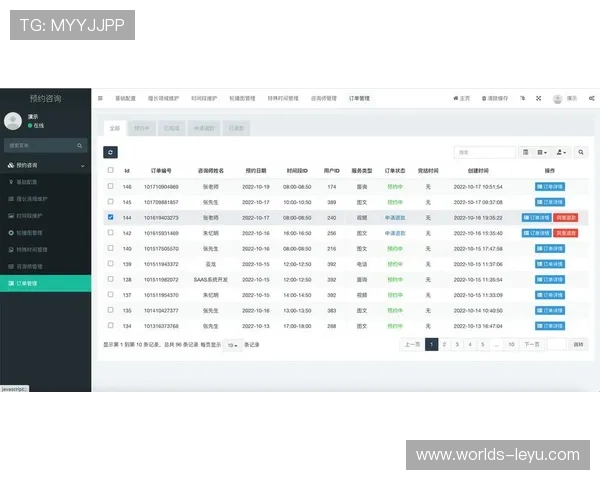Click red 同意退款 button for order 144
Image resolution: width=600 pixels, height=480 pixels.
pyautogui.click(x=565, y=217)
